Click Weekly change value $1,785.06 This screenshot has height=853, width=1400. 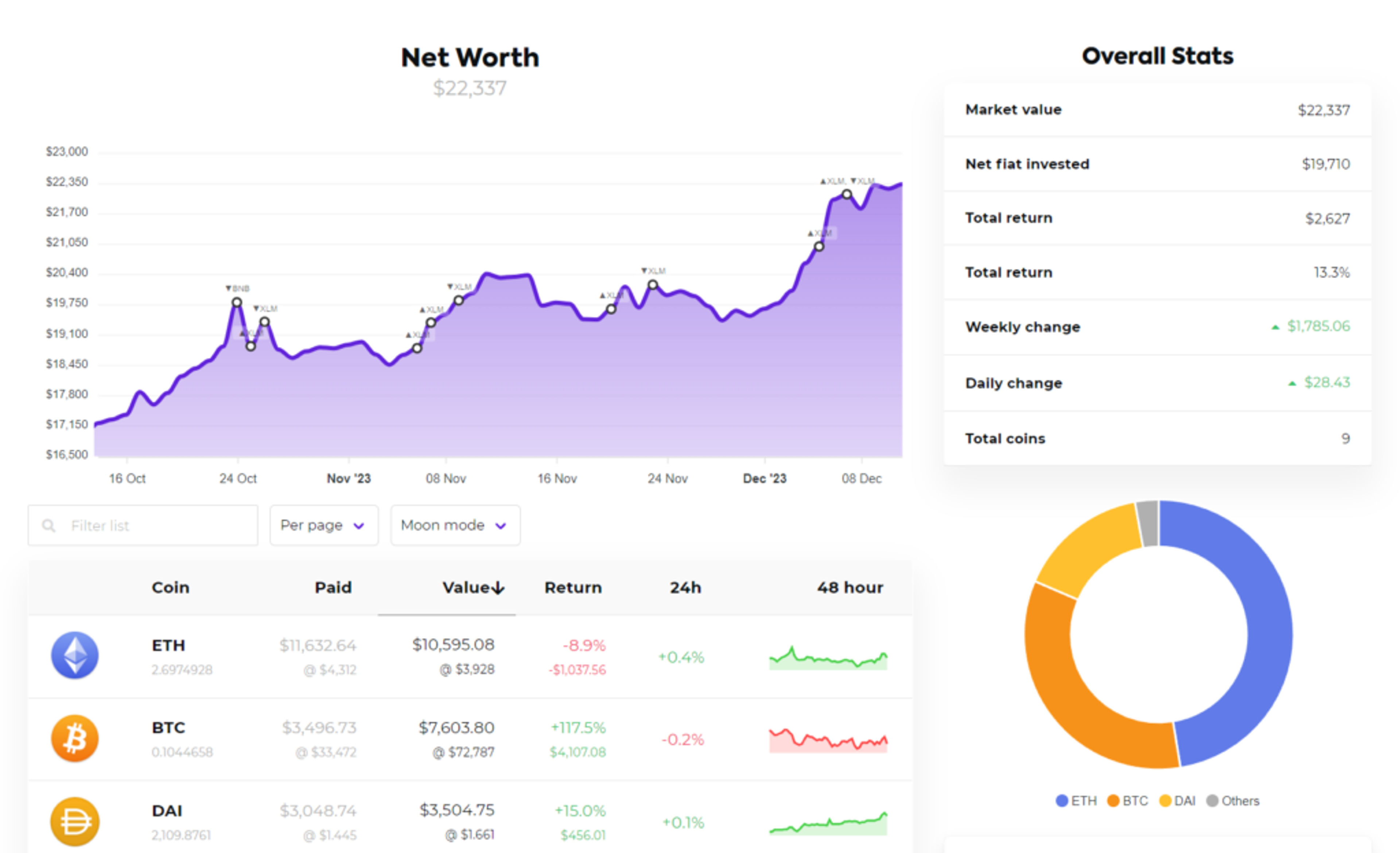(x=1318, y=326)
